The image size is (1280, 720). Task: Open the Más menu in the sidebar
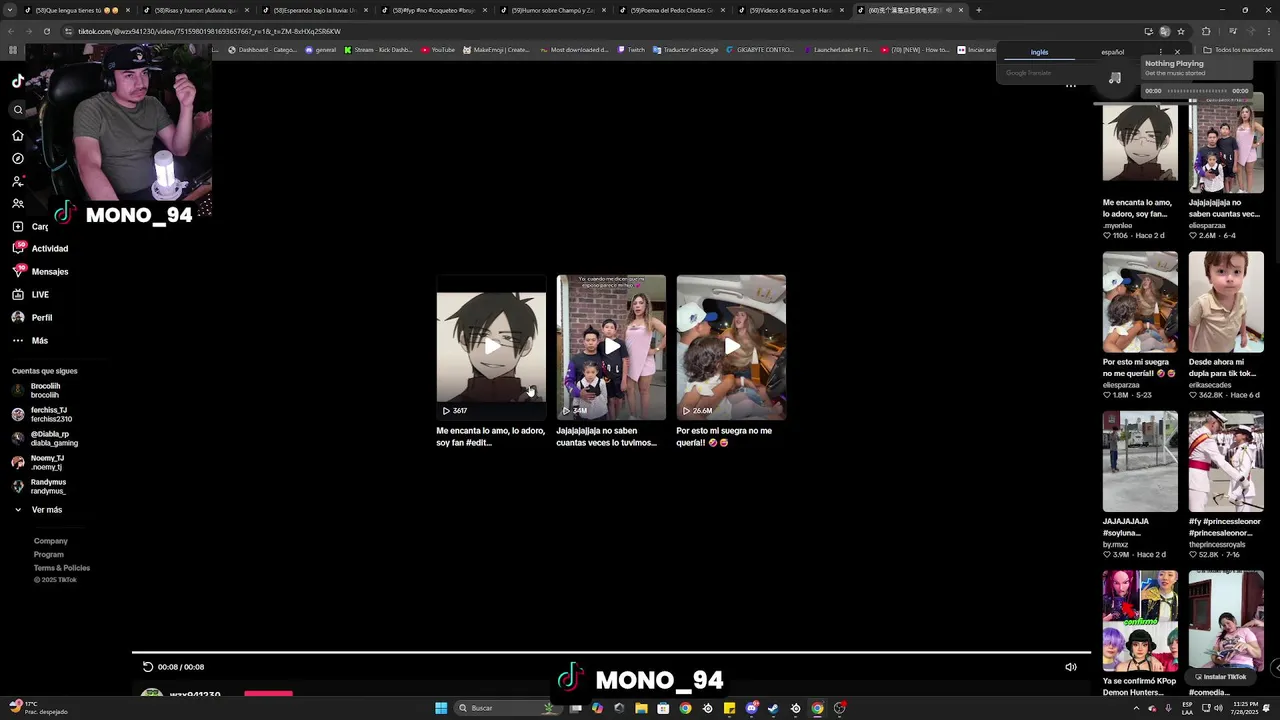(x=30, y=341)
